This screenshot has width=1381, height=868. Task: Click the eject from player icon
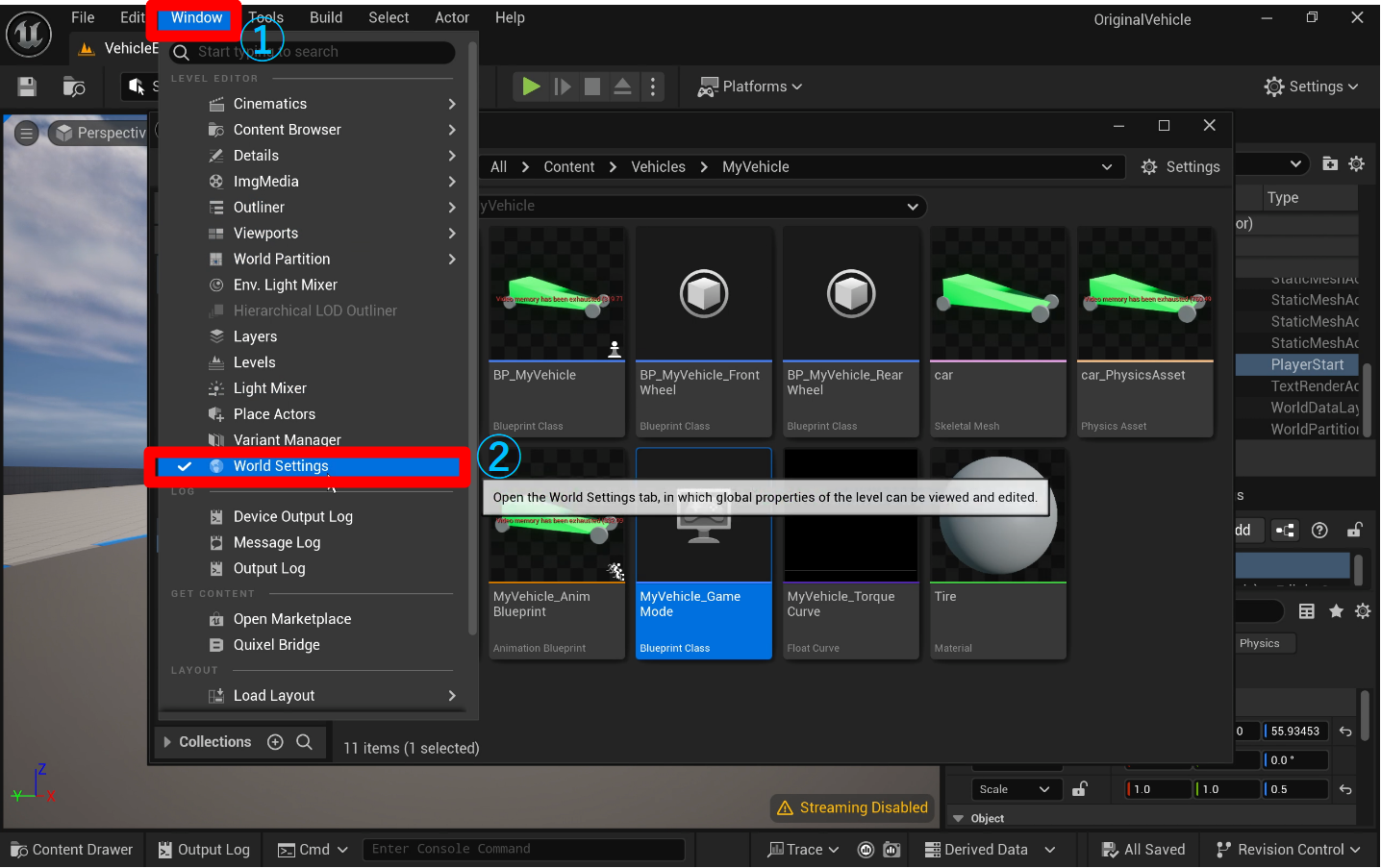coord(622,87)
